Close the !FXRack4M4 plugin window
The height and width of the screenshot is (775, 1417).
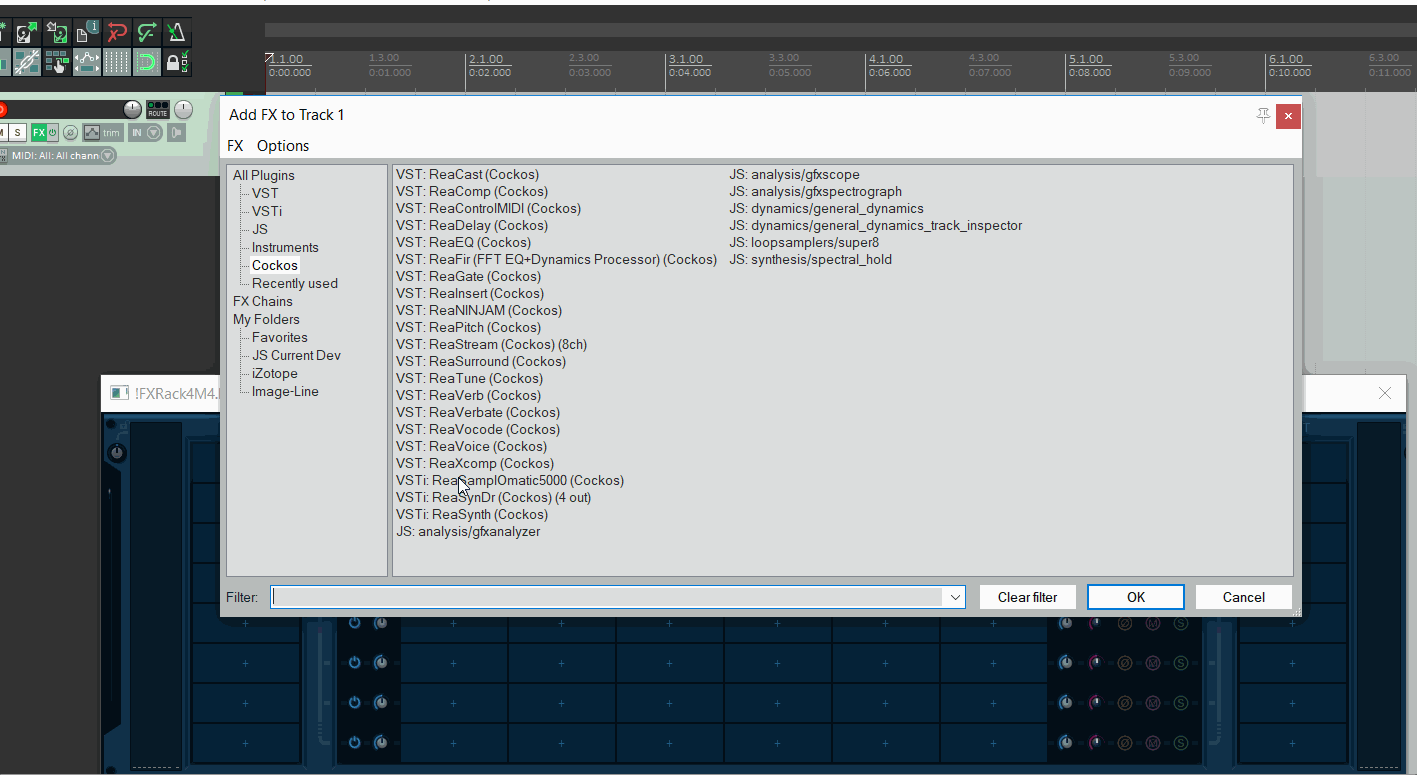1385,393
